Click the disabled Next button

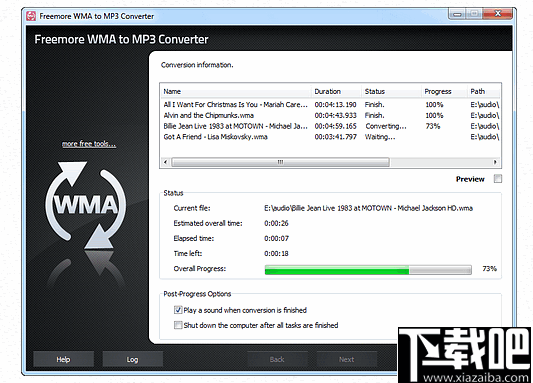tap(346, 359)
